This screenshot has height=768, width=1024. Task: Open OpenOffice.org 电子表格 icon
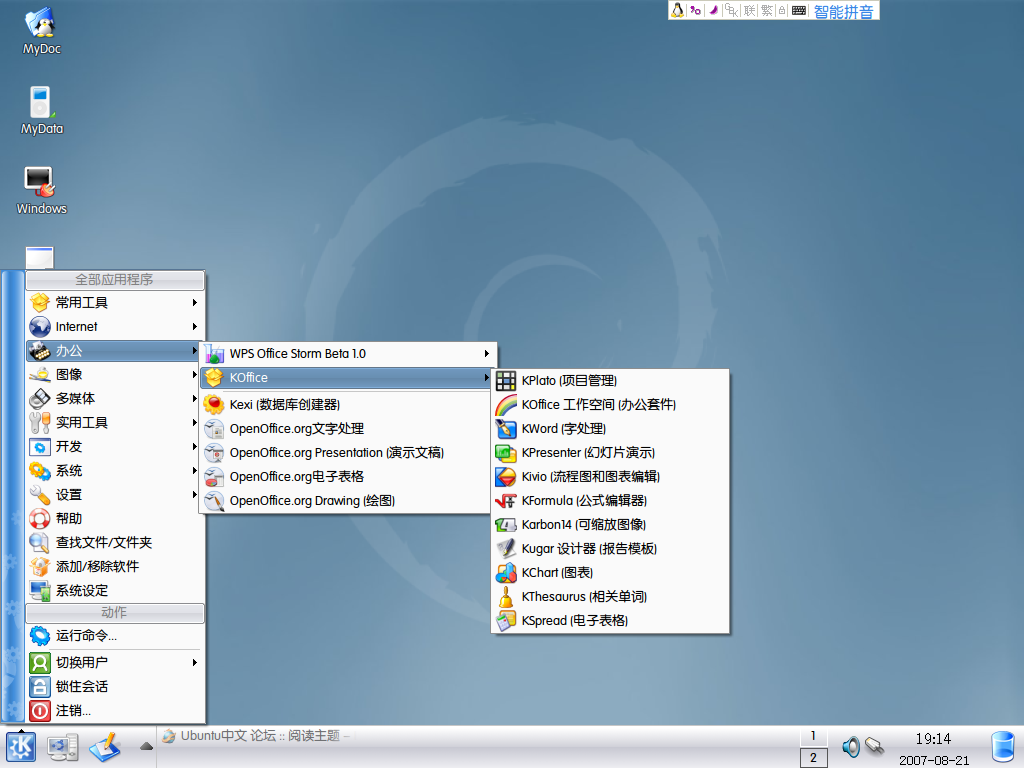tap(214, 477)
